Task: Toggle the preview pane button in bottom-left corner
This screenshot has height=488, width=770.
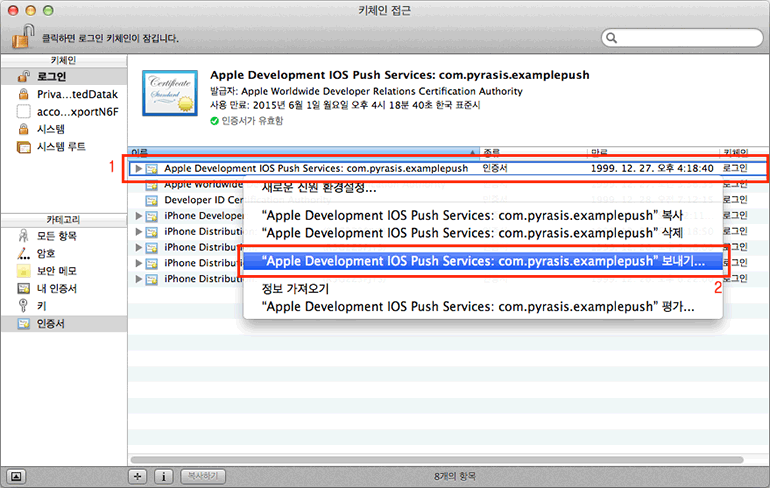Action: pos(19,476)
